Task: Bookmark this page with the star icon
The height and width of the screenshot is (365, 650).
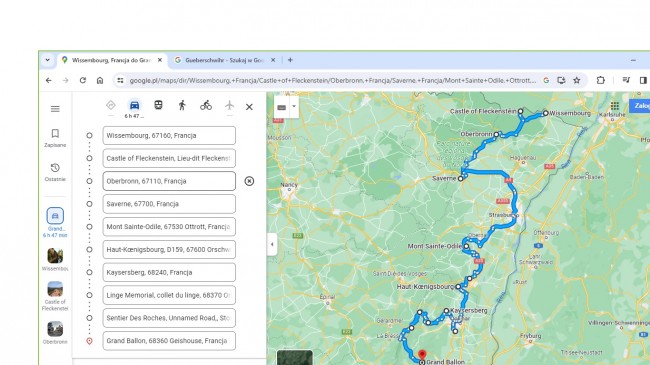Action: click(577, 80)
